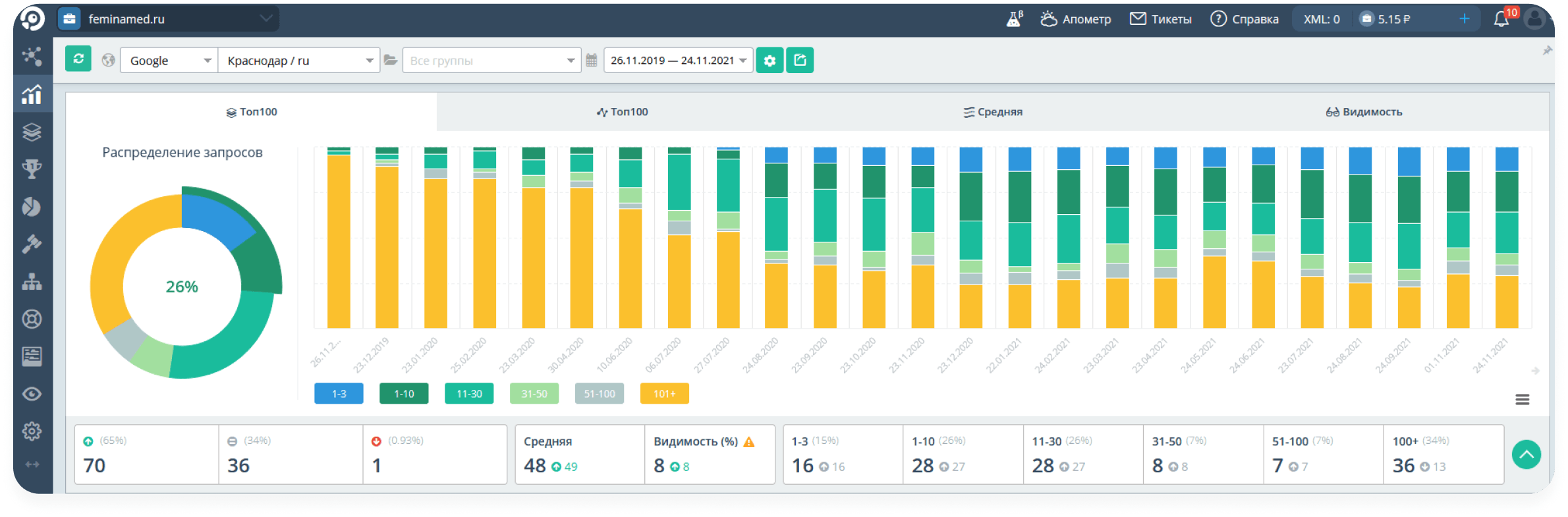Image resolution: width=1568 pixels, height=517 pixels.
Task: Click the trophy icon in sidebar
Action: coord(32,169)
